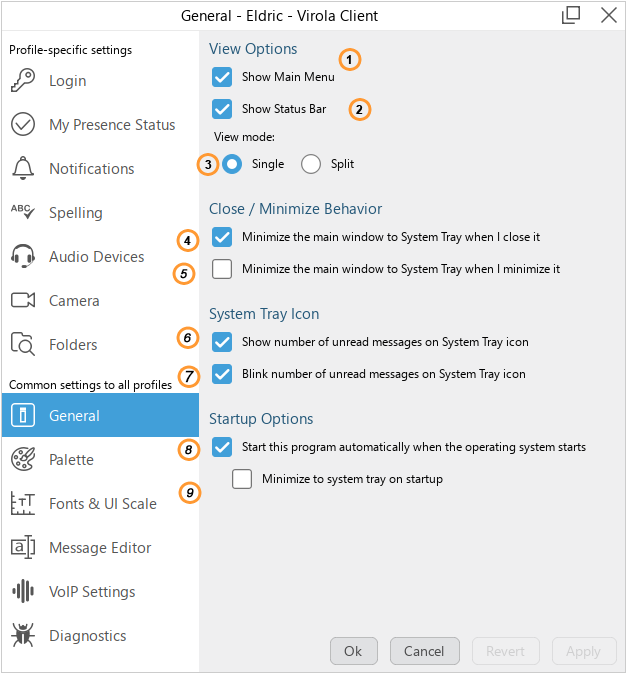Click the checkmark icon for My Presence Status
This screenshot has height=674, width=627.
[22, 125]
